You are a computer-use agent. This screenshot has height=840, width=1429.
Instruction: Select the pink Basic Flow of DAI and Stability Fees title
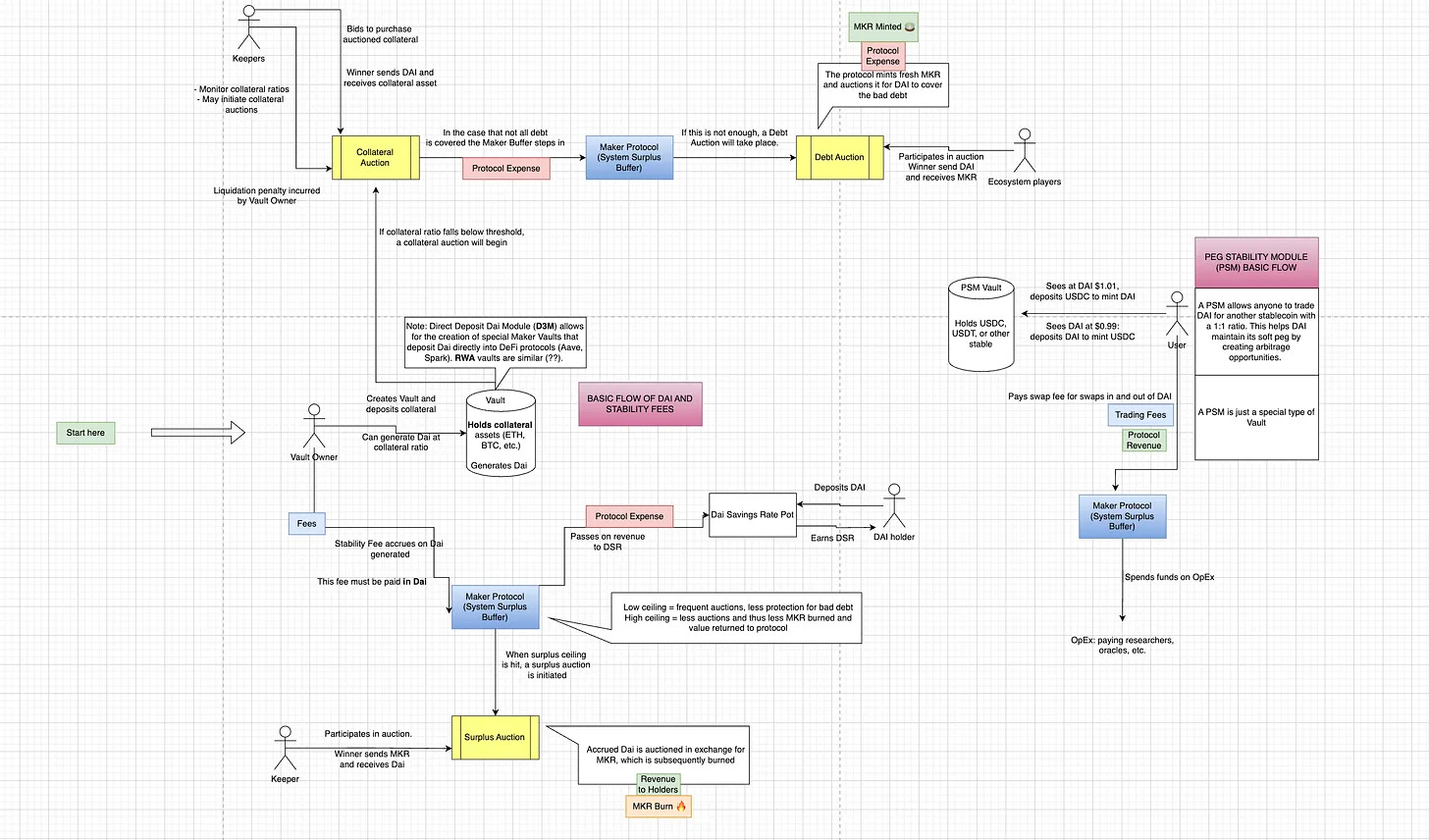pyautogui.click(x=640, y=404)
